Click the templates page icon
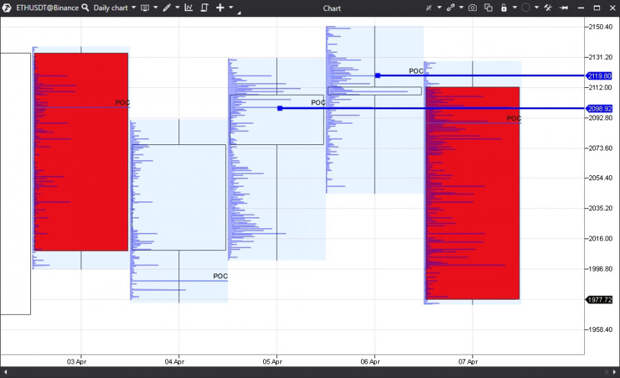This screenshot has height=378, width=620. click(x=204, y=8)
